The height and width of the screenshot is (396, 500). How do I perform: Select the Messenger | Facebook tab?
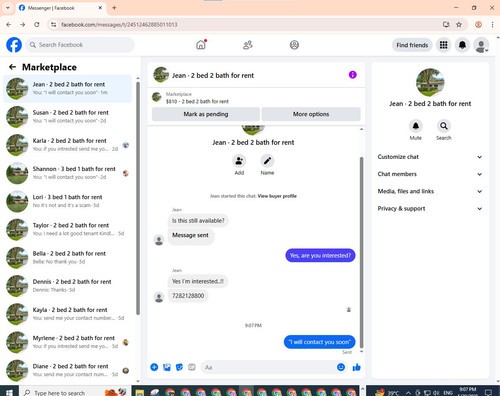point(60,8)
